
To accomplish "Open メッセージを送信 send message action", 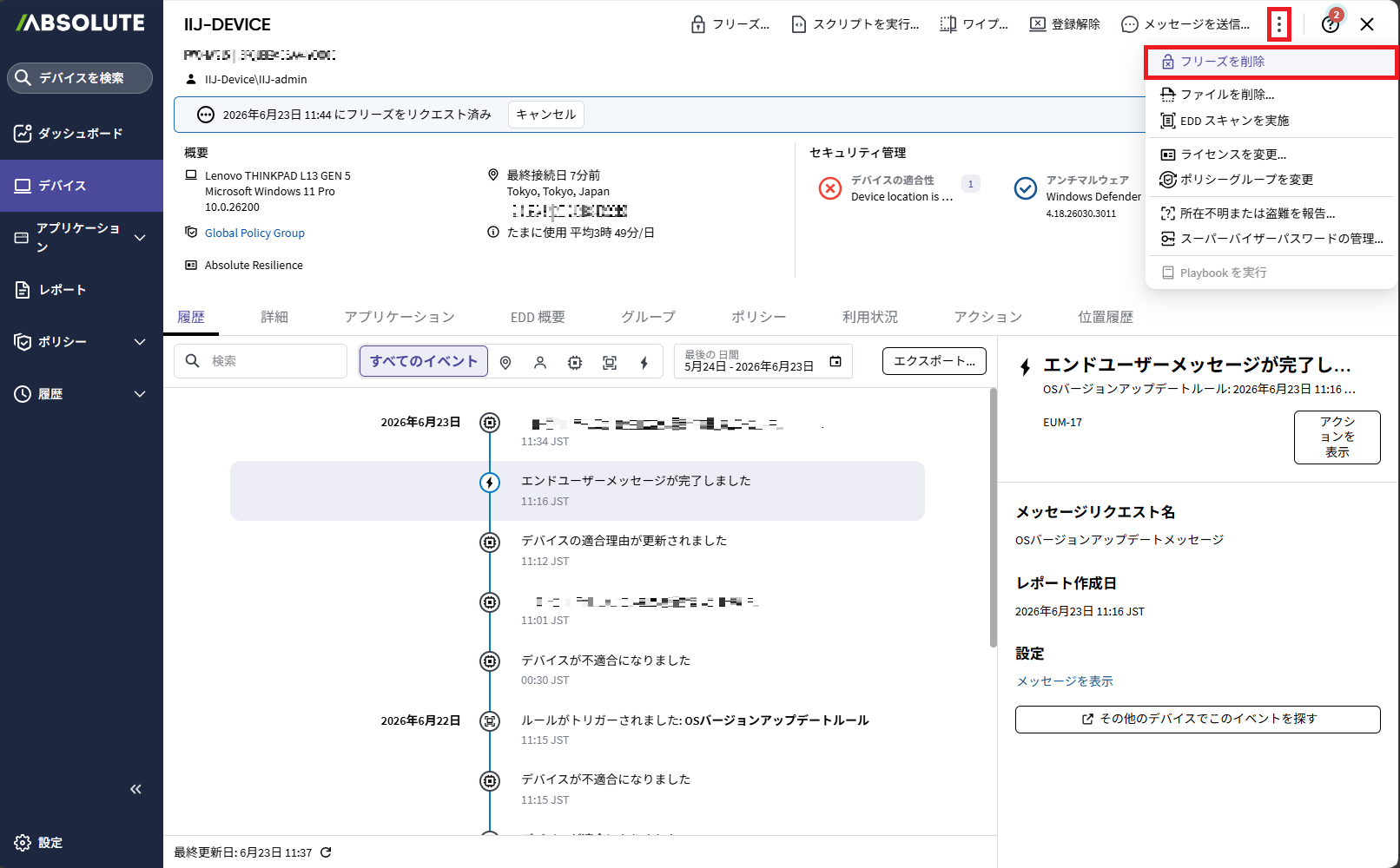I will [1185, 24].
